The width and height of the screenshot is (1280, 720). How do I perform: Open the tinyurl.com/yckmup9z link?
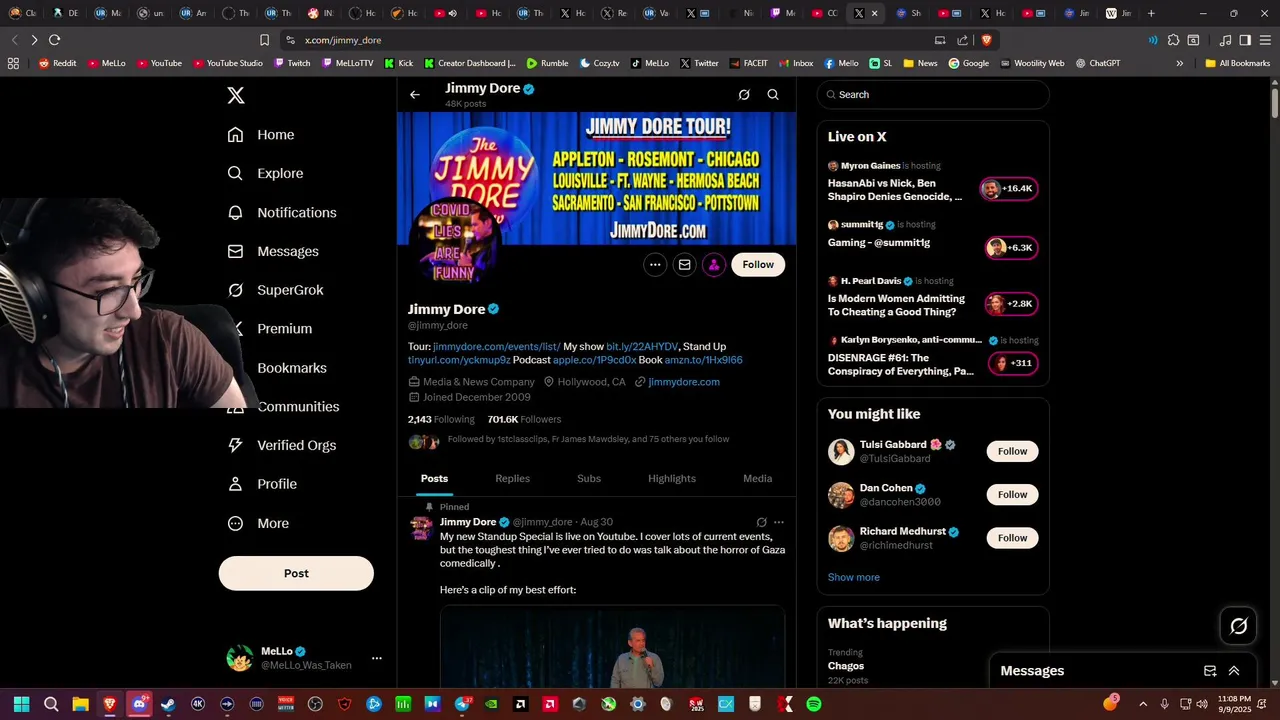(x=459, y=360)
